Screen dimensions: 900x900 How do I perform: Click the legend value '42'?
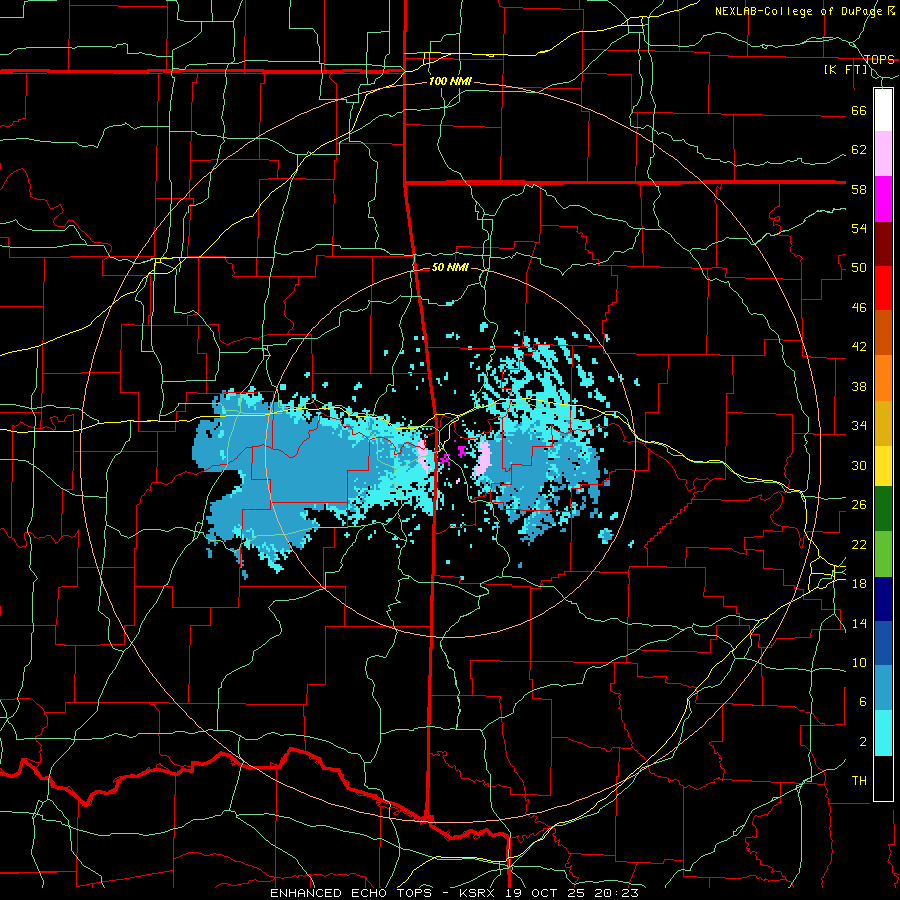(x=859, y=347)
